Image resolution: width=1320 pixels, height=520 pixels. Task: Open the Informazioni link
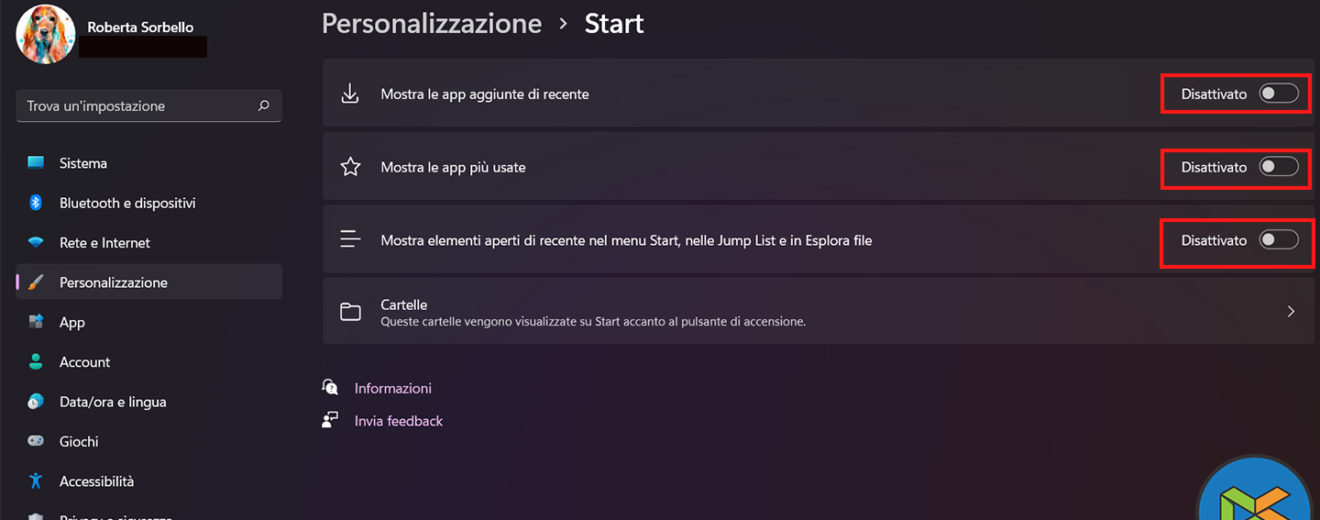(x=393, y=388)
